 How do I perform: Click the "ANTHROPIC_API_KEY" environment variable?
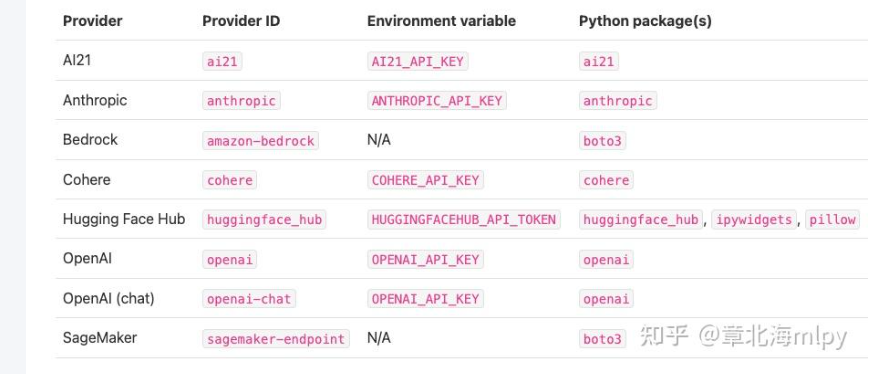click(437, 101)
